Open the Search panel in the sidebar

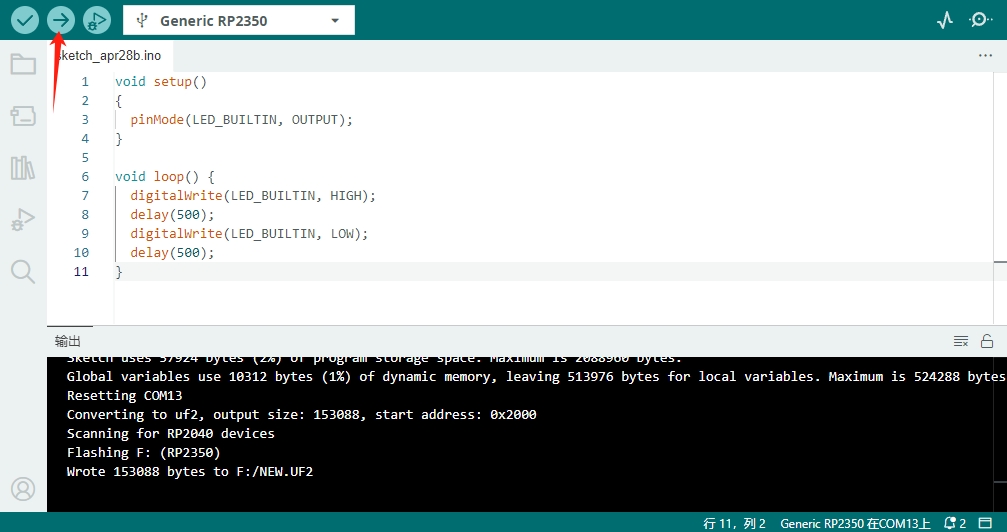click(x=22, y=271)
